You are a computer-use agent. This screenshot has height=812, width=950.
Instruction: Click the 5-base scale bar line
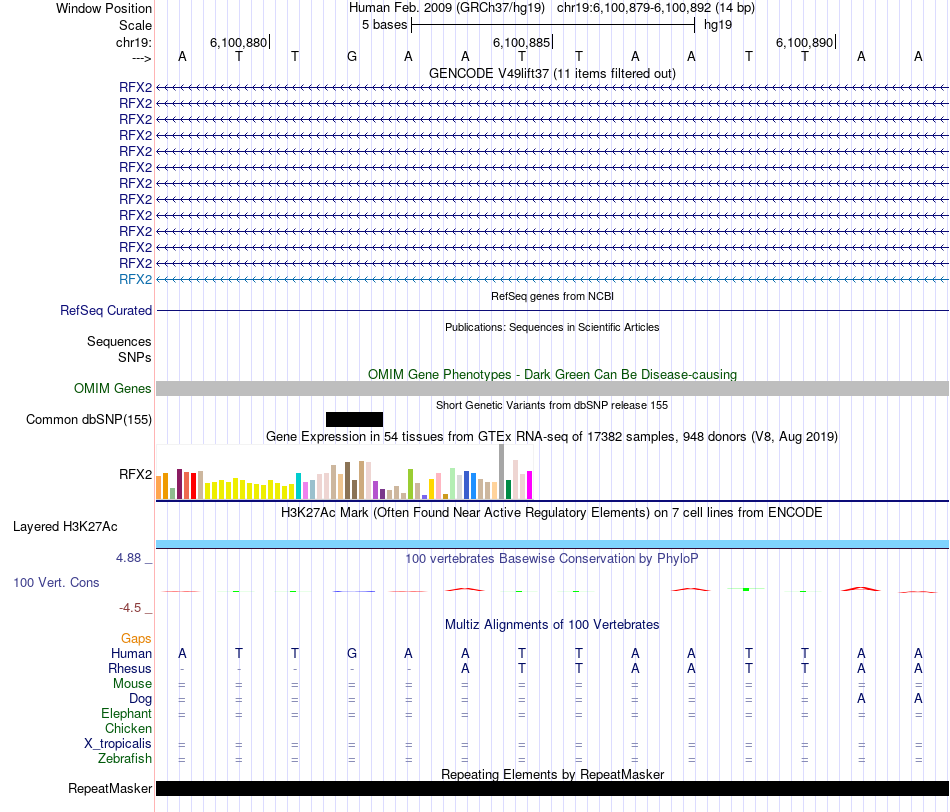pos(553,25)
